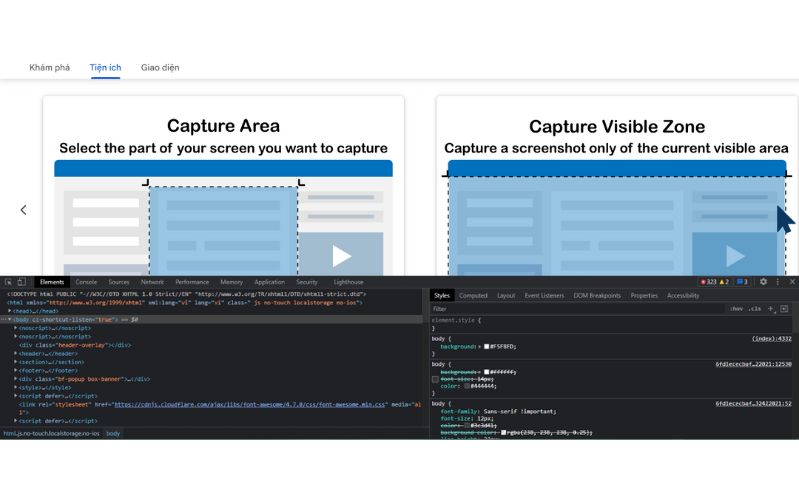This screenshot has height=500, width=799.
Task: Expand background shorthand property arrow
Action: tap(480, 347)
